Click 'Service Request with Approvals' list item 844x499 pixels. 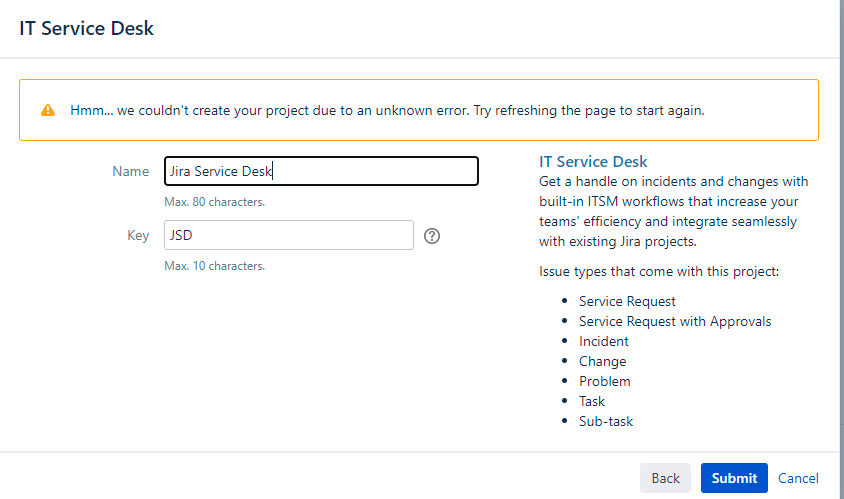[x=675, y=321]
